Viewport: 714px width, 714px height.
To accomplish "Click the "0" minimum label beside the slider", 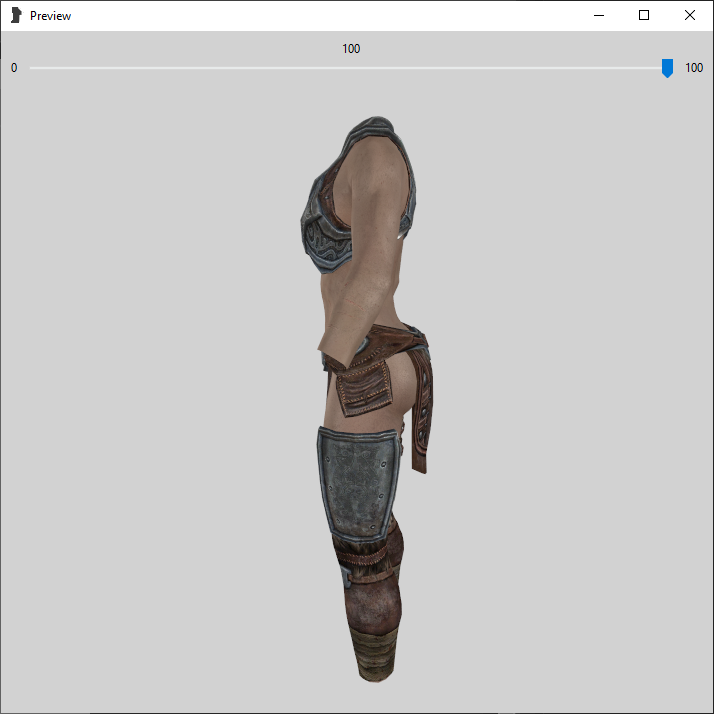I will click(14, 68).
